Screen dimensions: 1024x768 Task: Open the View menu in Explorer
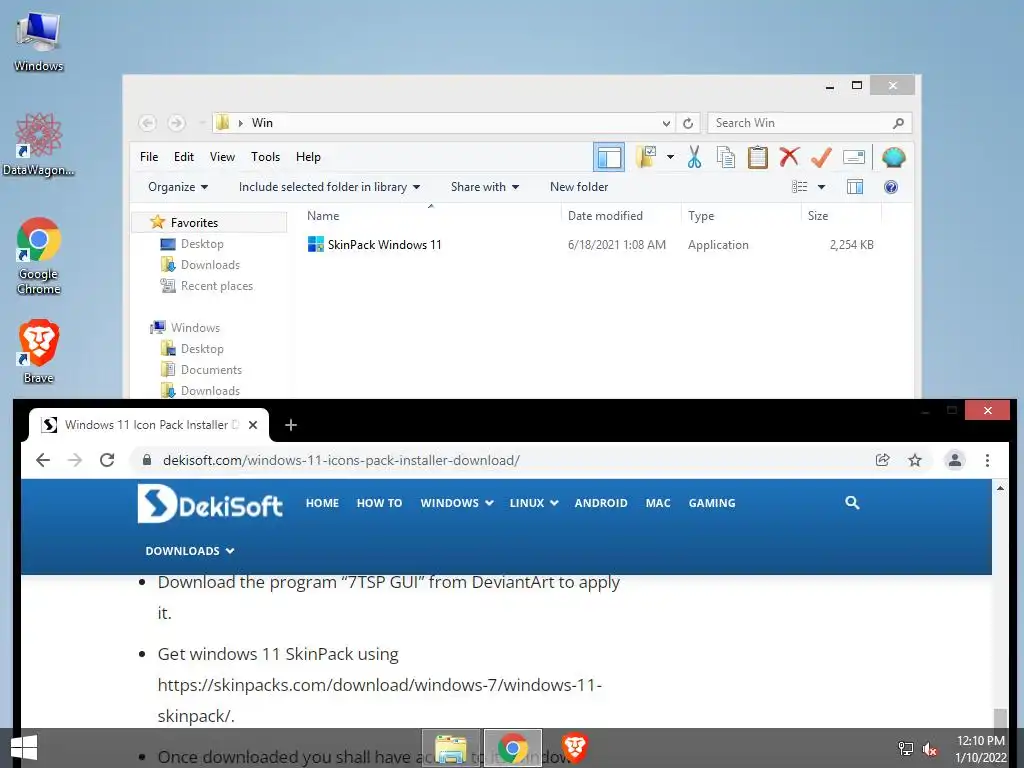pyautogui.click(x=222, y=157)
